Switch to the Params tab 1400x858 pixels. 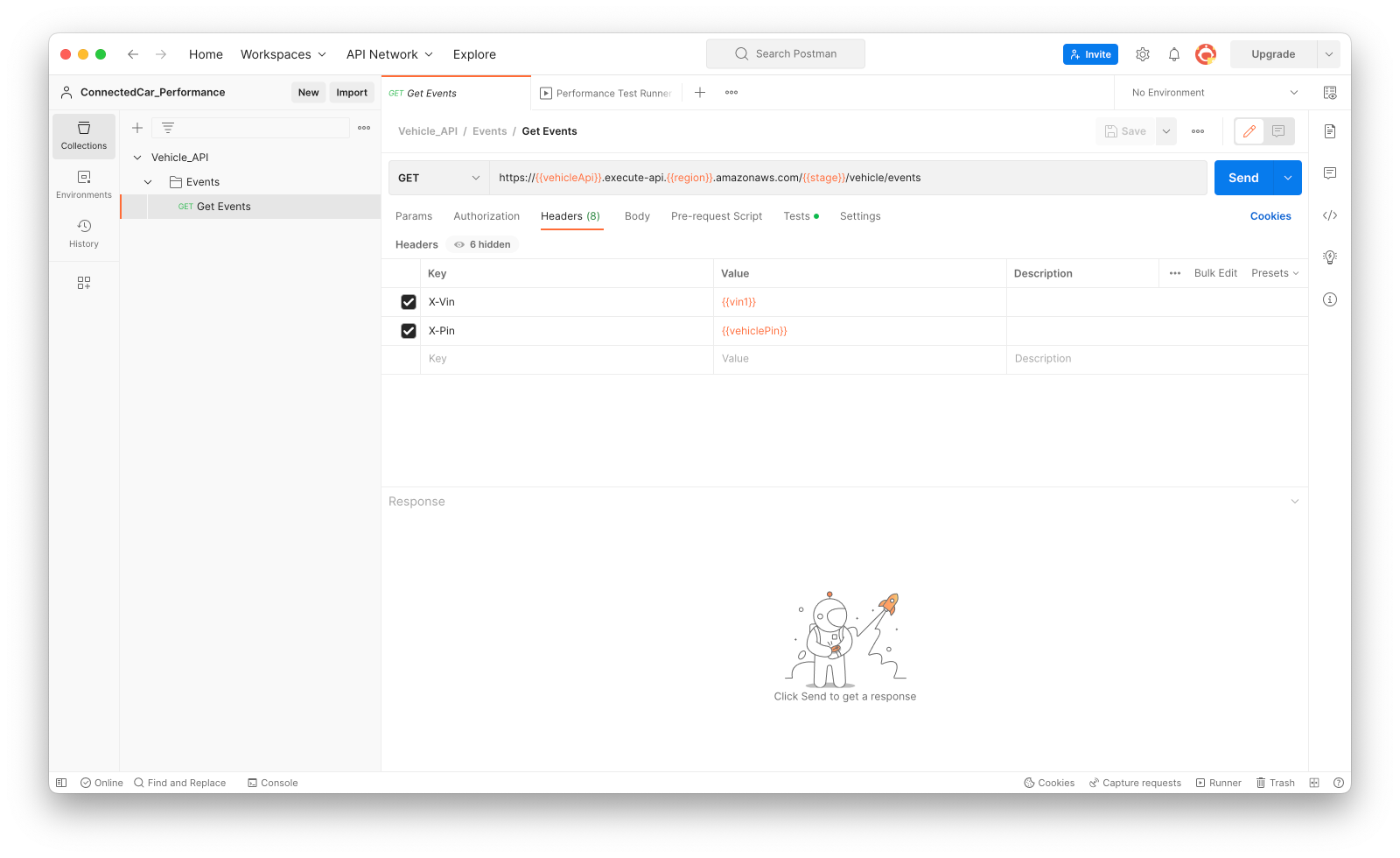414,216
